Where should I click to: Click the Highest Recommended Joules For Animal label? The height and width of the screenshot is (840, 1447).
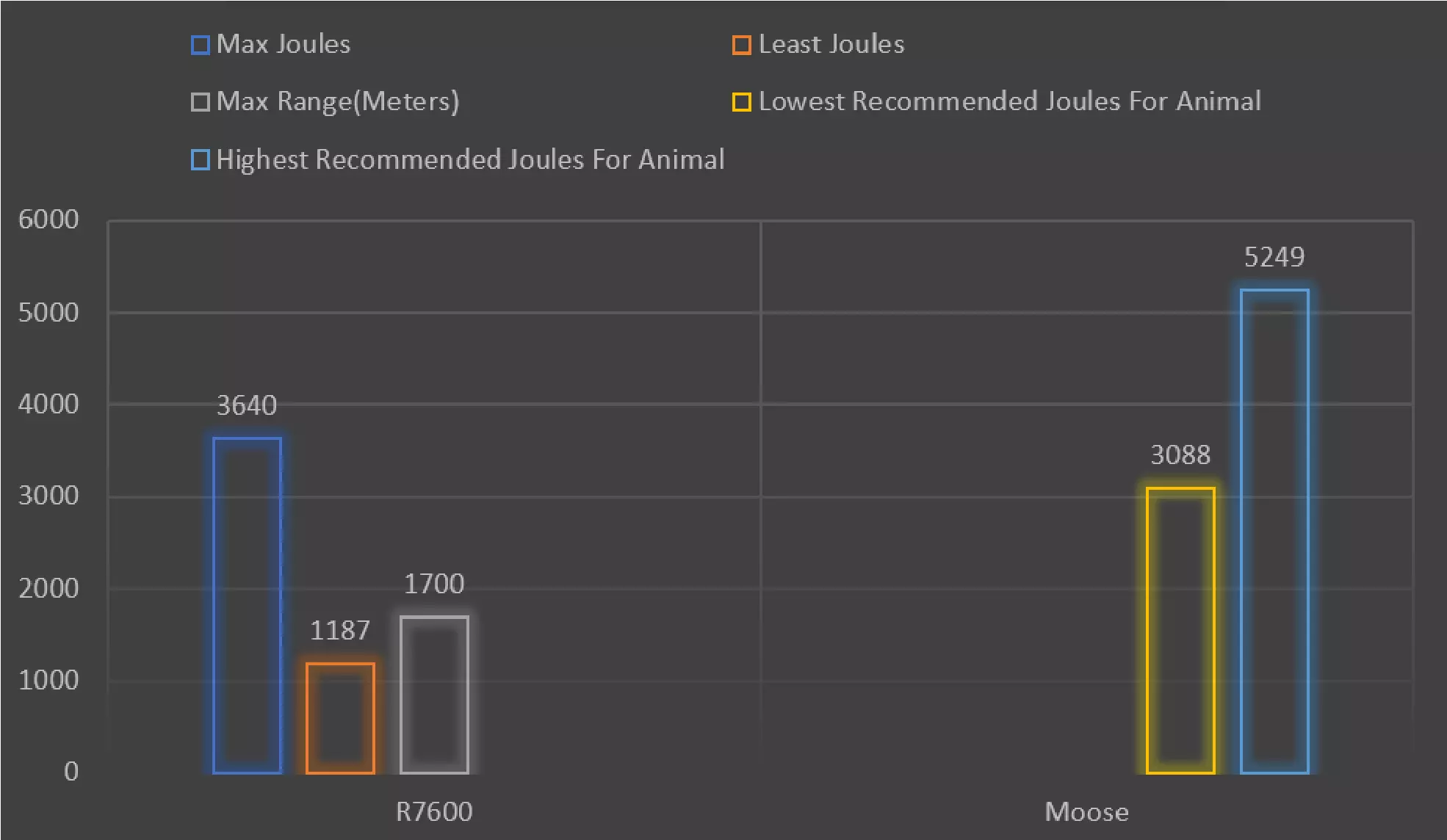[x=470, y=159]
